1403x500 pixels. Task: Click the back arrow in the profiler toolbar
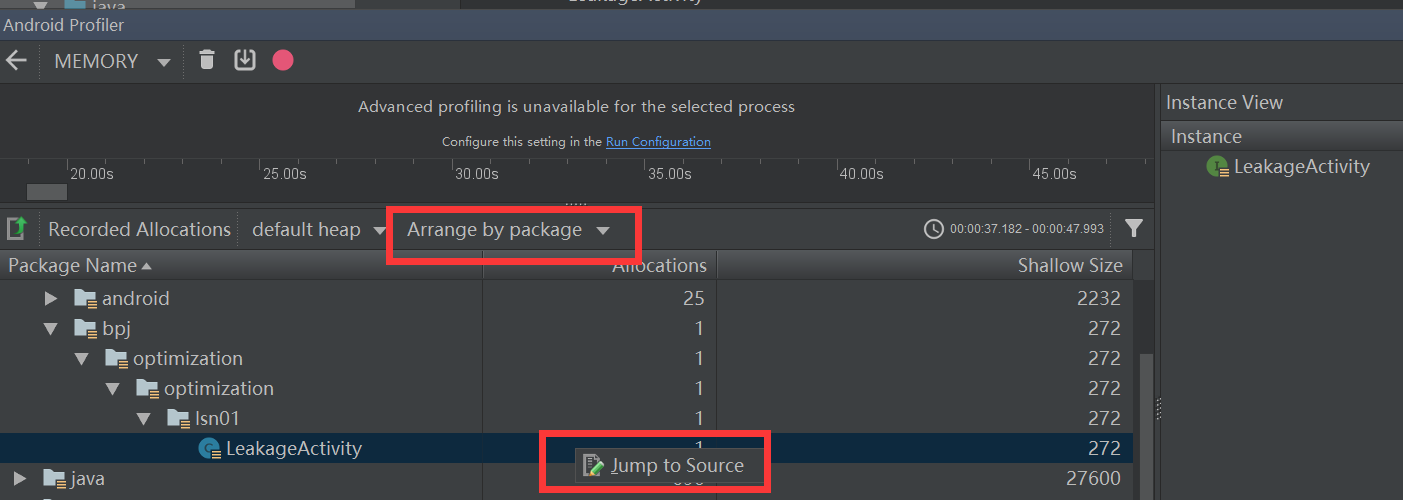tap(16, 61)
